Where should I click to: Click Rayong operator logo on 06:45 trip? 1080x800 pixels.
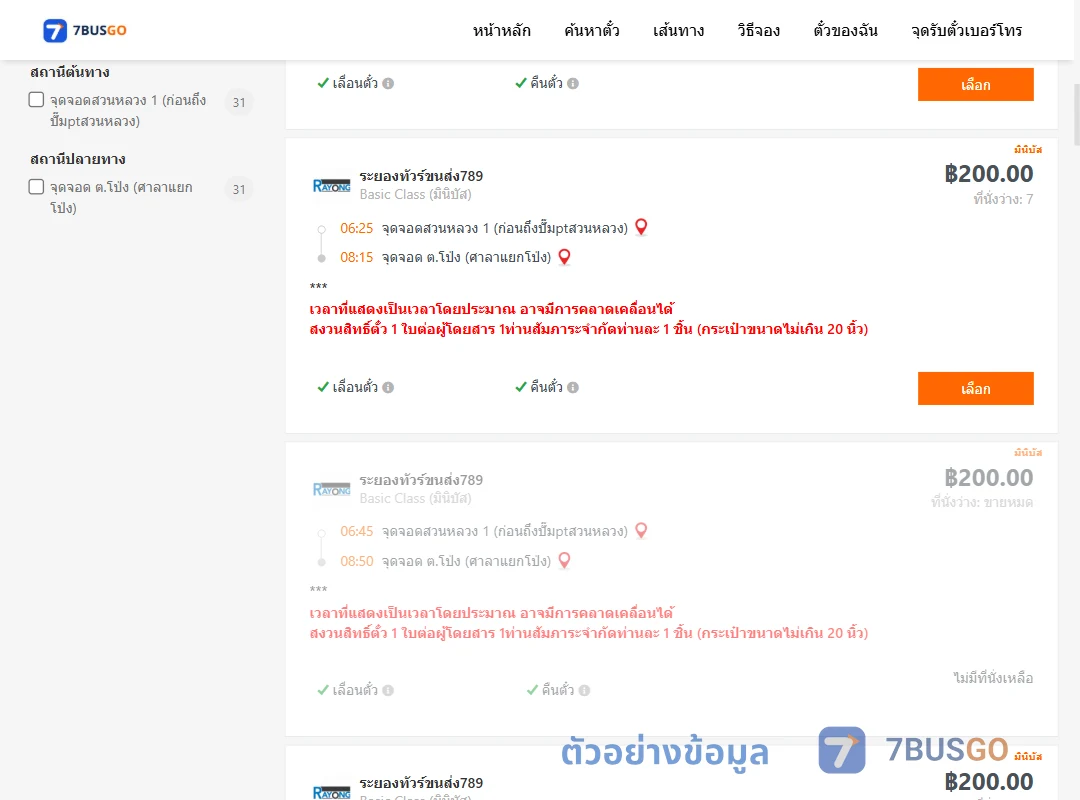(332, 489)
